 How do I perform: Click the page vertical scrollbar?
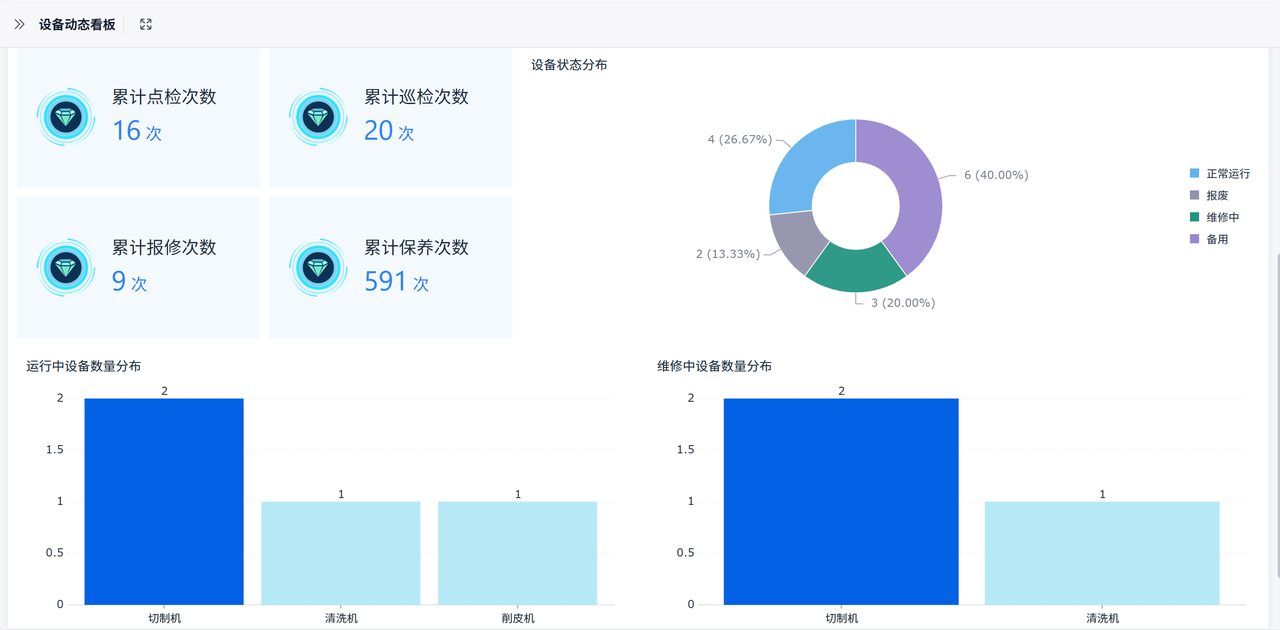tap(1276, 415)
